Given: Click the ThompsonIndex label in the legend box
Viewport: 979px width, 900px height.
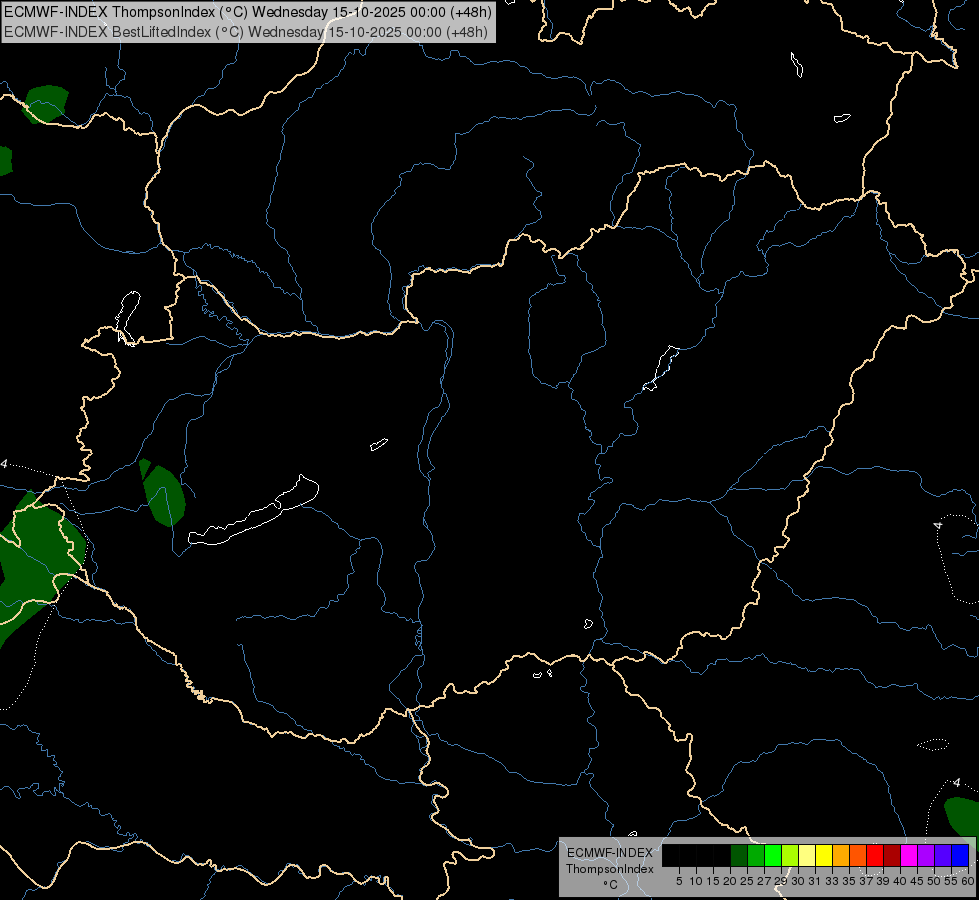Looking at the screenshot, I should (x=609, y=869).
